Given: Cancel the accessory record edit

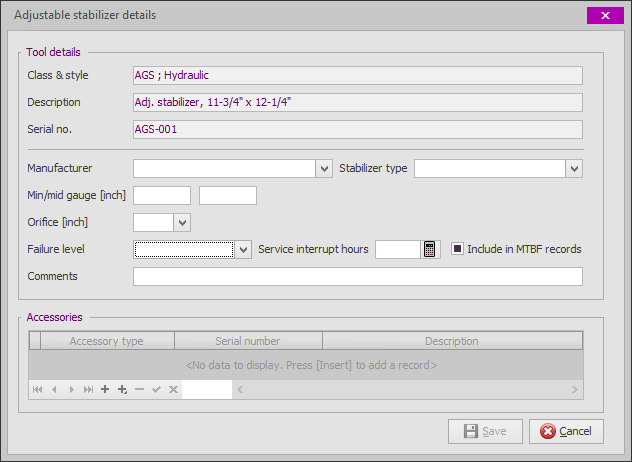Looking at the screenshot, I should pyautogui.click(x=173, y=389).
